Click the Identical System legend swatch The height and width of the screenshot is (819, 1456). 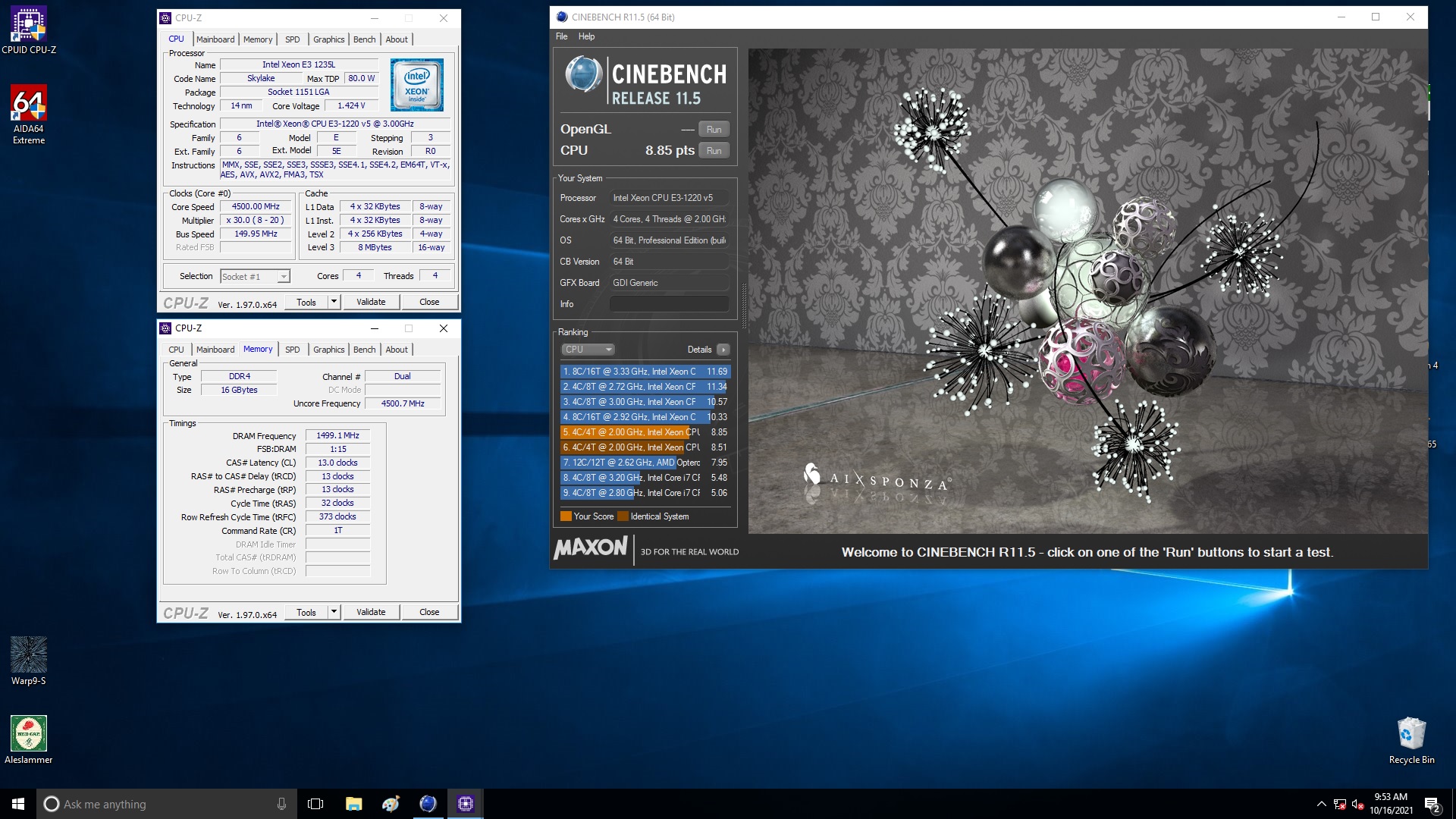click(623, 516)
